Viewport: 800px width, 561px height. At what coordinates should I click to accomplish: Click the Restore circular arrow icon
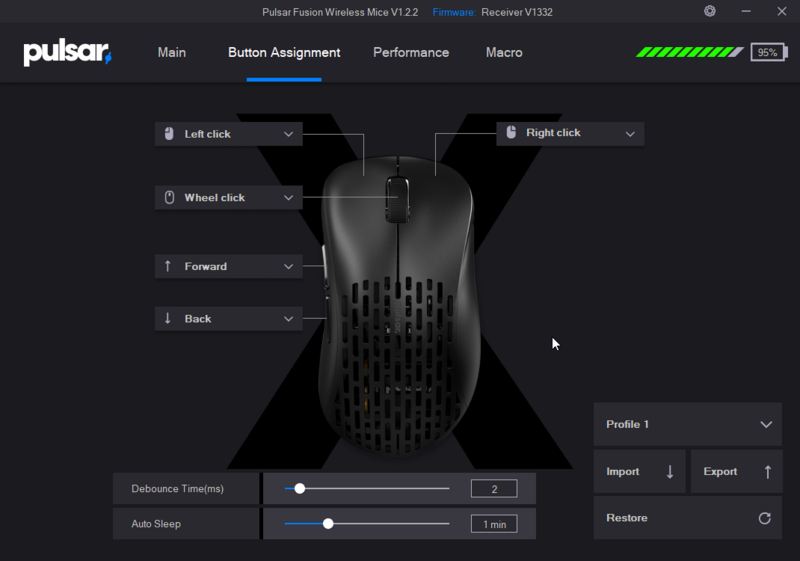pos(764,518)
